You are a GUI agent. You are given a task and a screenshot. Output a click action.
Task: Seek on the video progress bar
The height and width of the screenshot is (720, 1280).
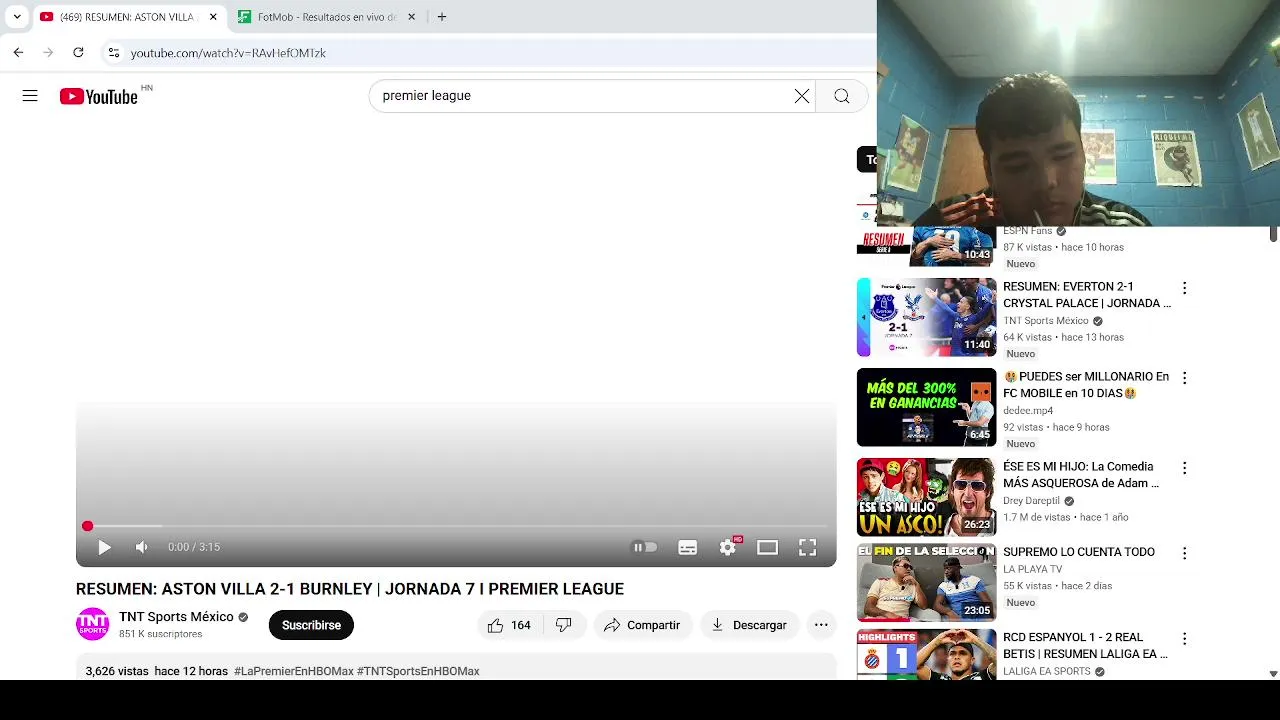click(x=456, y=526)
